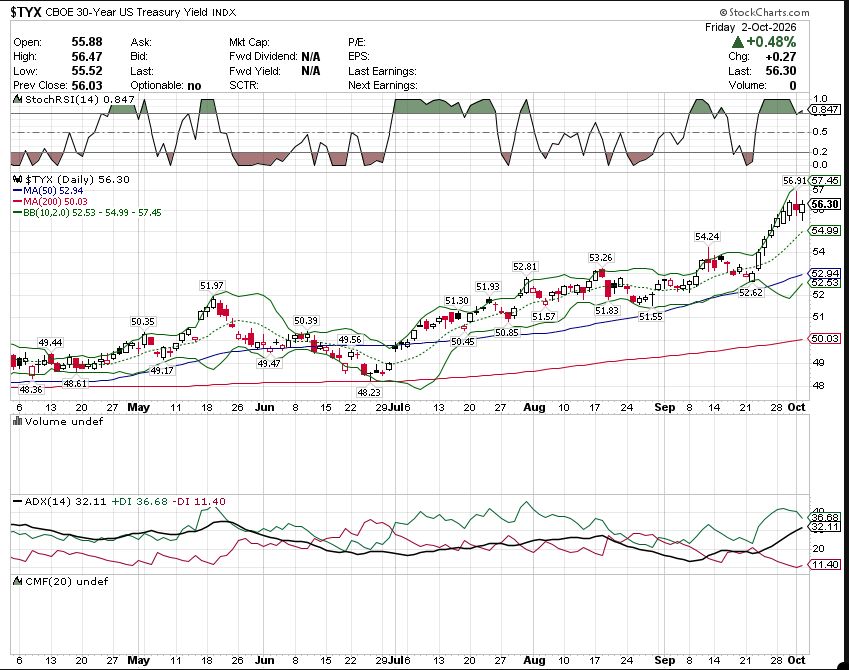Click the icon beside CMF(20) undef
The width and height of the screenshot is (849, 670).
pos(18,581)
